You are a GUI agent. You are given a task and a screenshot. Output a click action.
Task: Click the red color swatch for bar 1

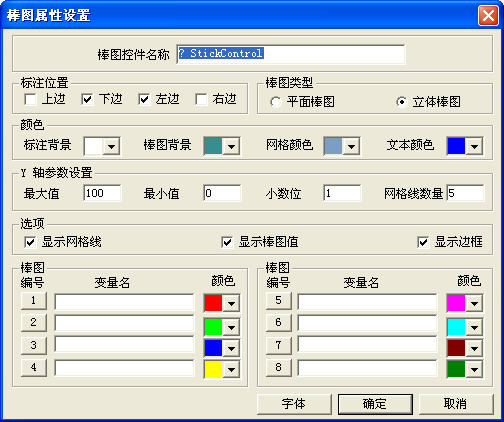click(213, 303)
